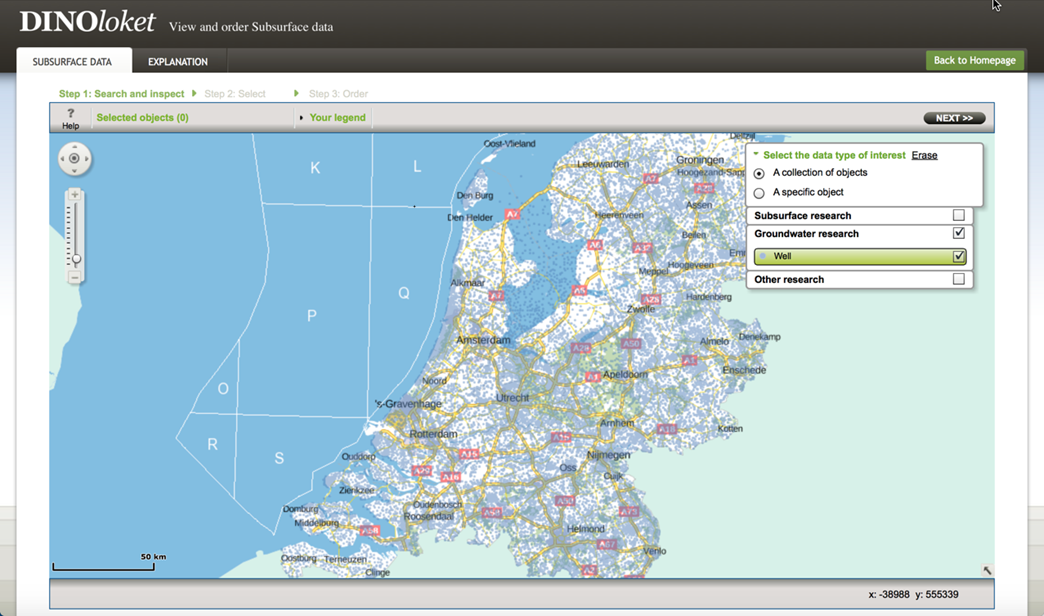Select the 'A specific object' radio option
1044x616 pixels.
[759, 193]
